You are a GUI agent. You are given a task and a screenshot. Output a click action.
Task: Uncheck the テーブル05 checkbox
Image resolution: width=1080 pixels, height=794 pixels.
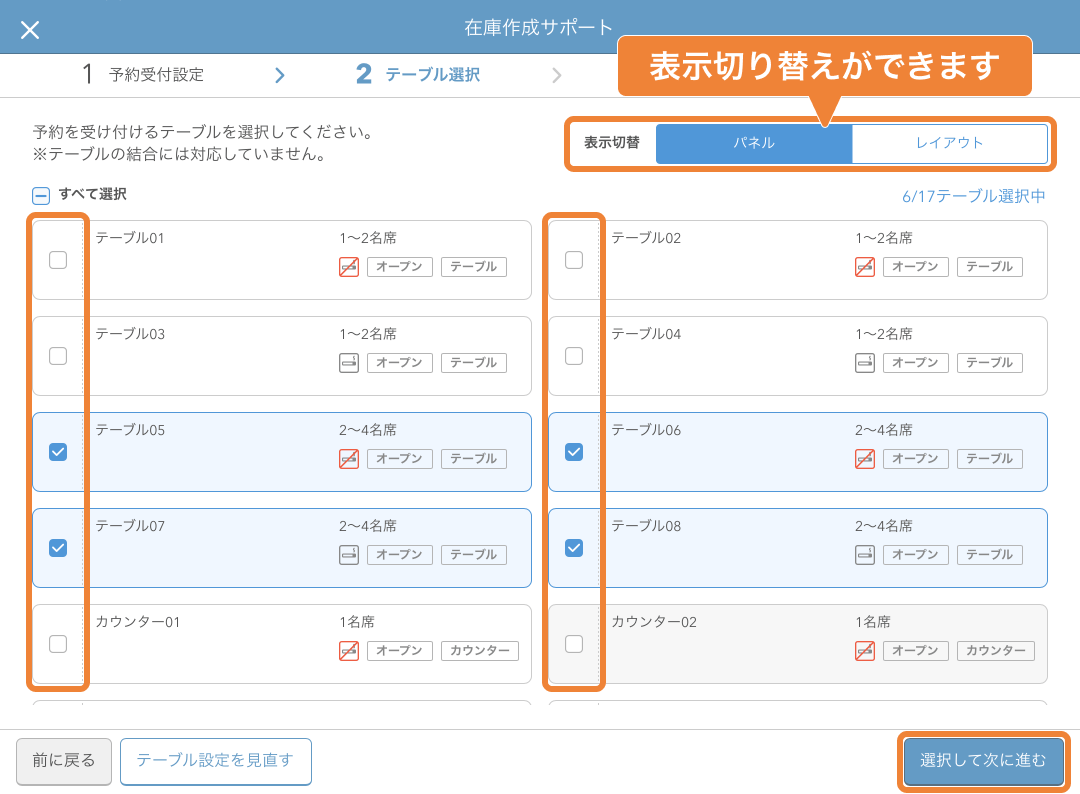[58, 452]
